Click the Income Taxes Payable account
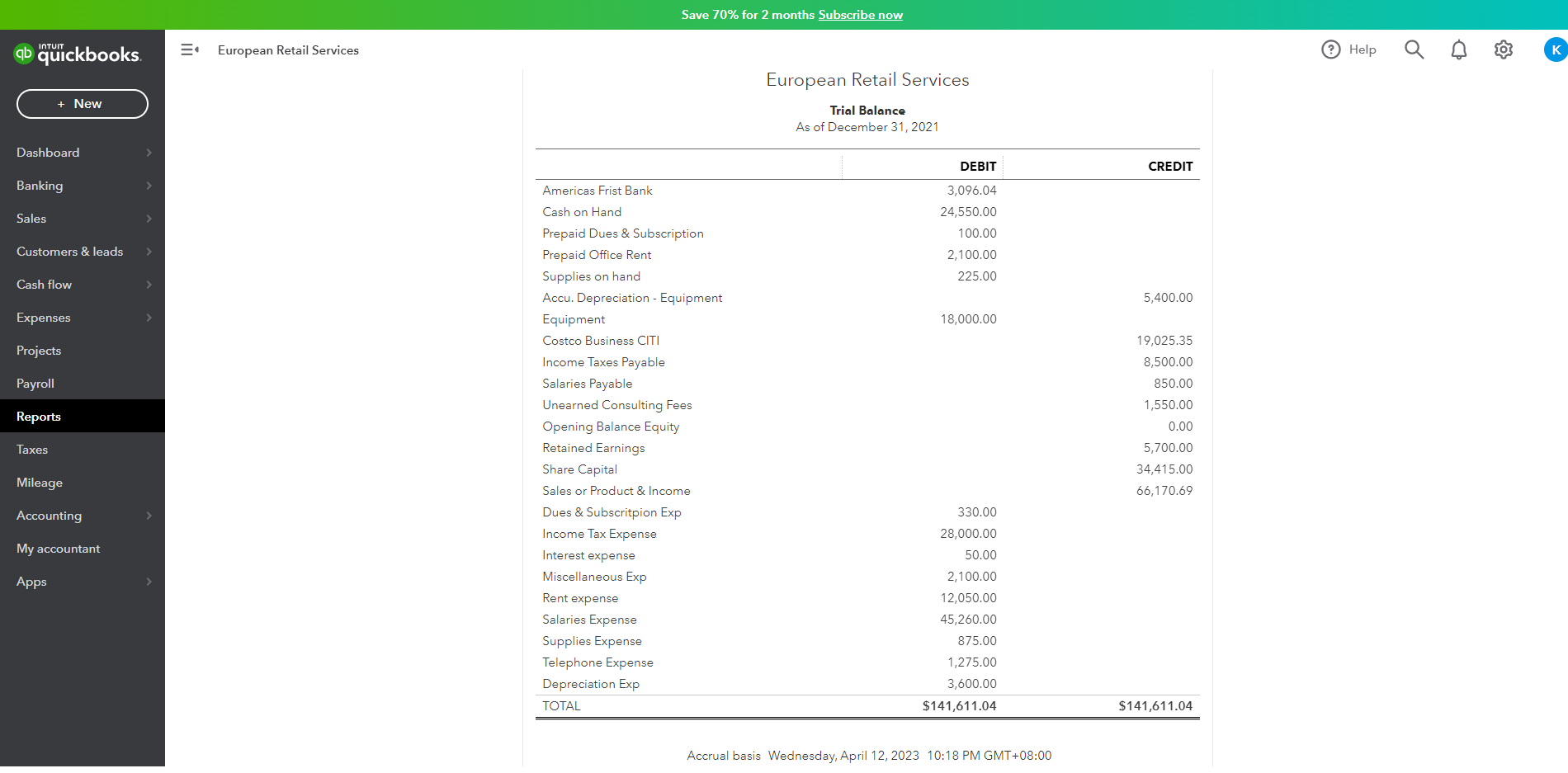1568x773 pixels. coord(603,362)
